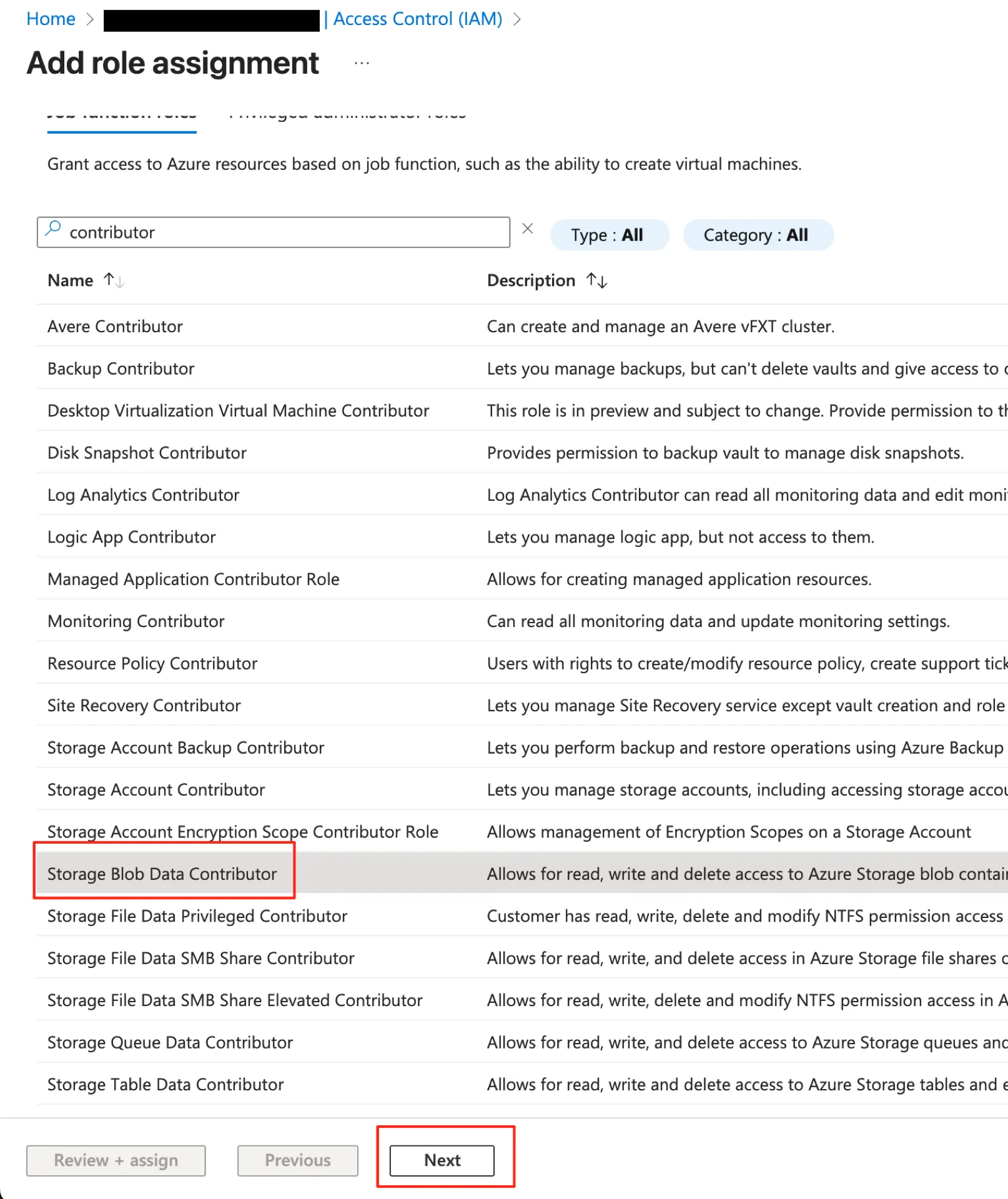1008x1199 pixels.
Task: Open the Category : All filter
Action: 758,235
